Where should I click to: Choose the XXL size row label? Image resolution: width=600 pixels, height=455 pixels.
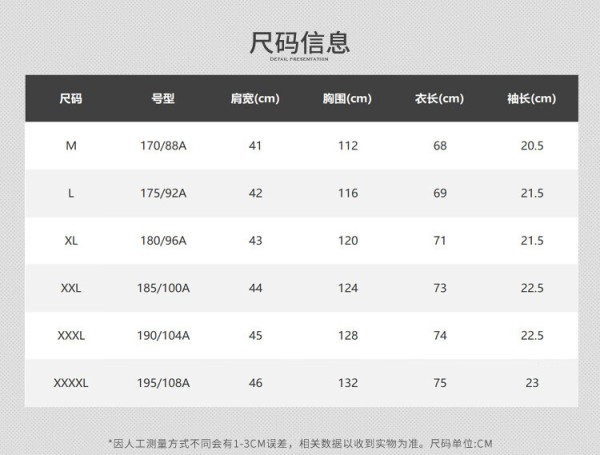point(71,288)
